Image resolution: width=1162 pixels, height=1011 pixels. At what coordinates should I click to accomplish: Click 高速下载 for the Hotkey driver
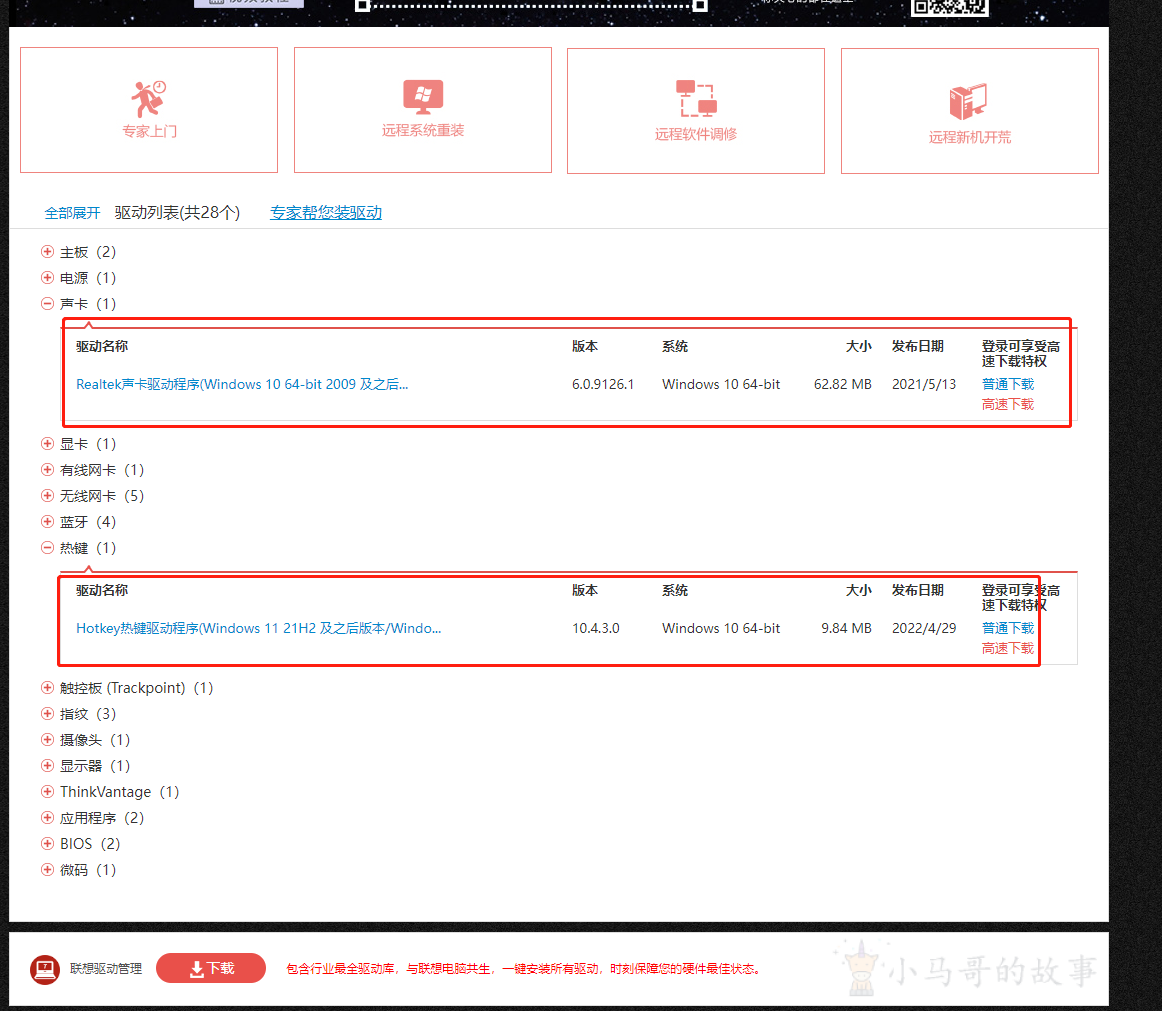1008,648
